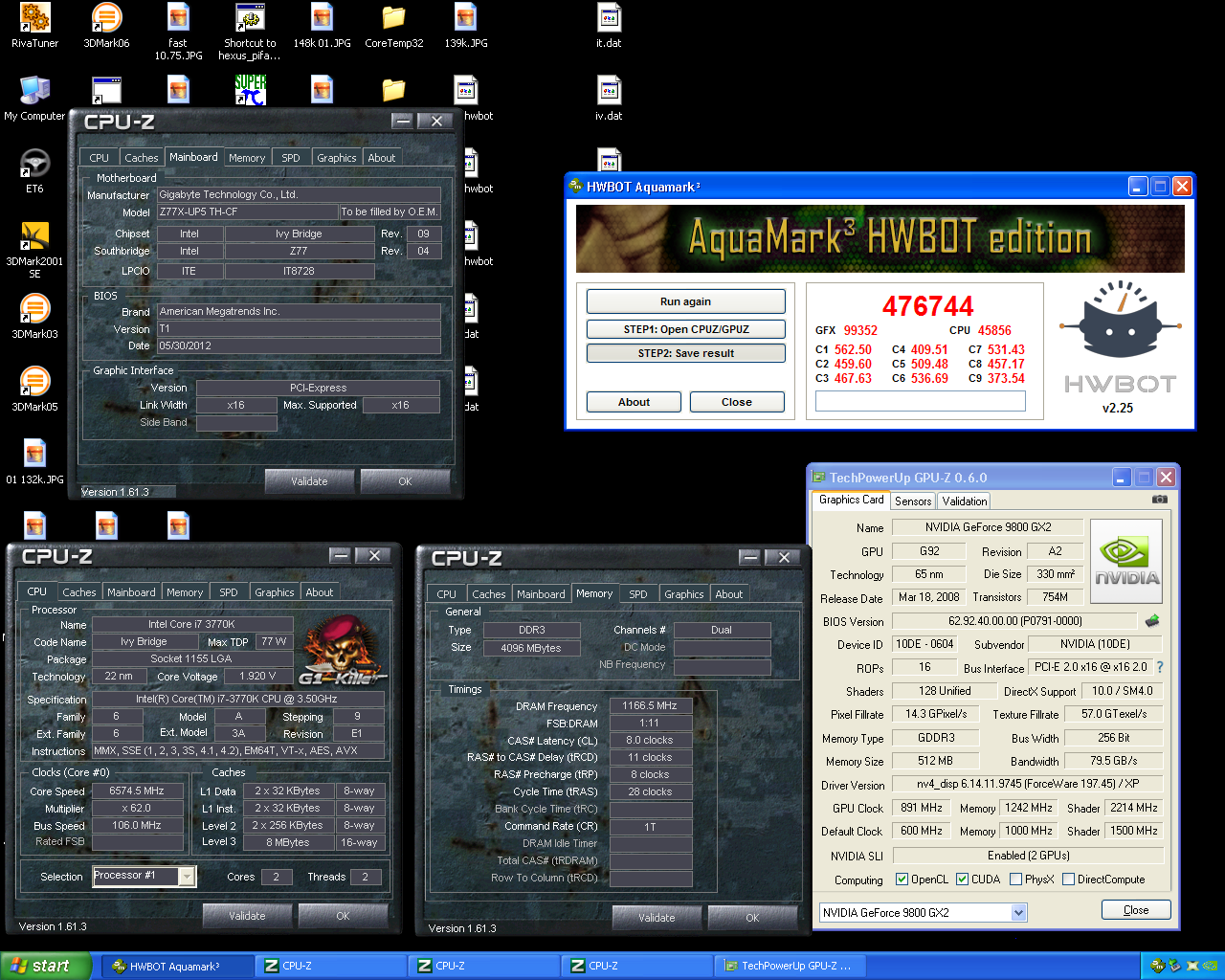Open My Computer desktop icon
The image size is (1225, 980).
pos(34,99)
